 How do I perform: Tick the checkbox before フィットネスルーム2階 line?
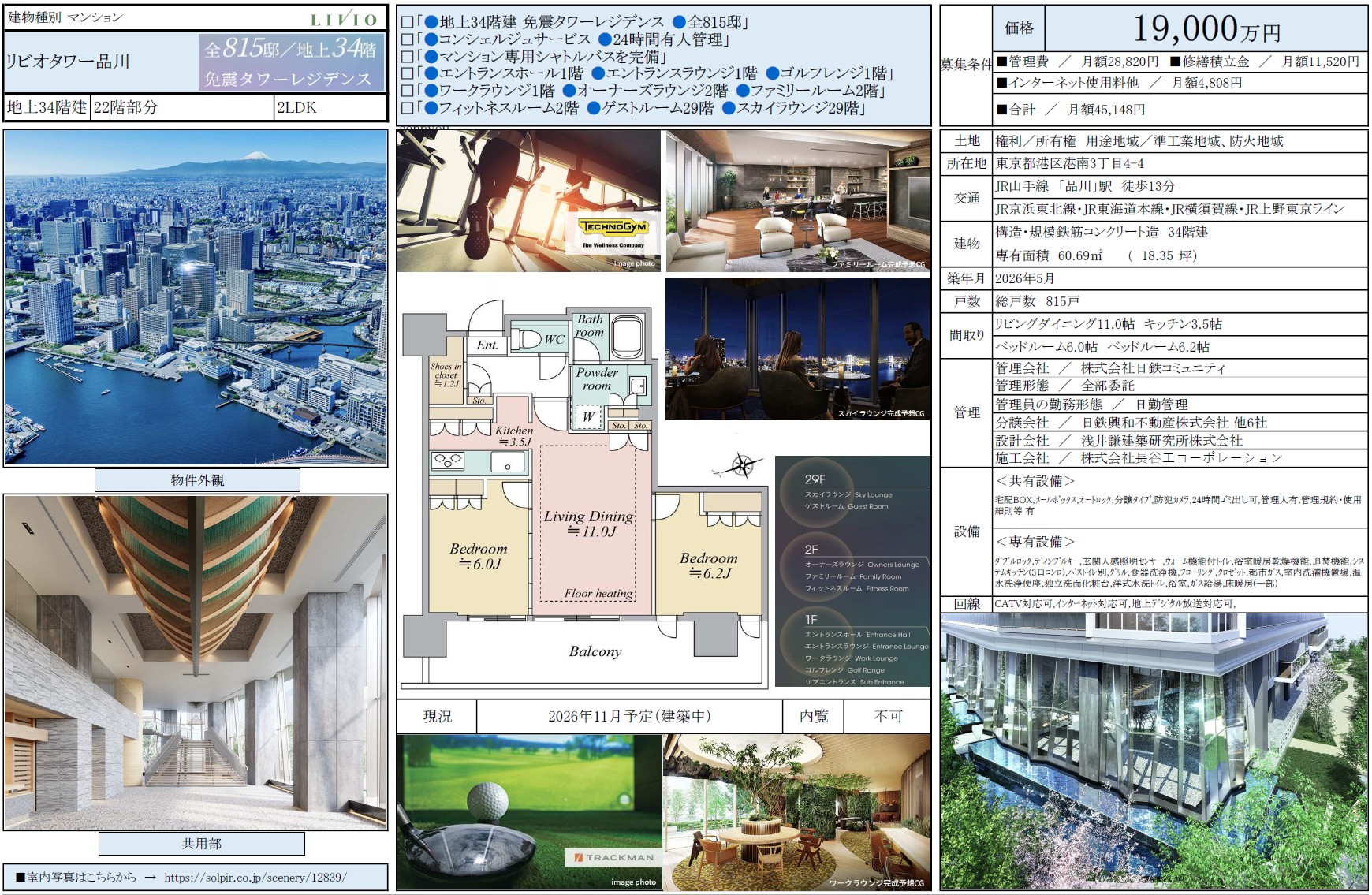pyautogui.click(x=407, y=109)
